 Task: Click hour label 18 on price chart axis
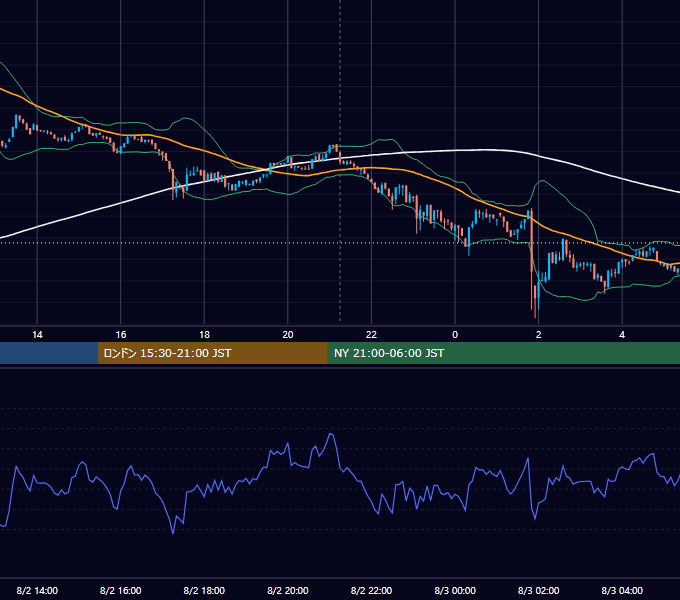click(x=204, y=335)
